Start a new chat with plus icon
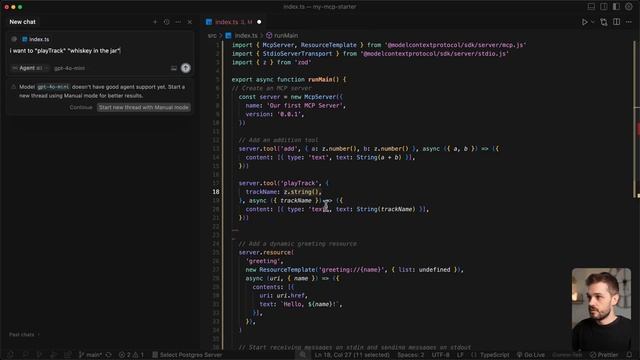The width and height of the screenshot is (640, 360). (x=155, y=22)
